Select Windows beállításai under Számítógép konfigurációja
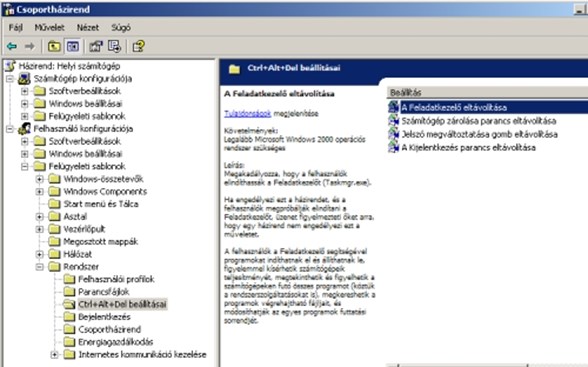 [x=86, y=104]
